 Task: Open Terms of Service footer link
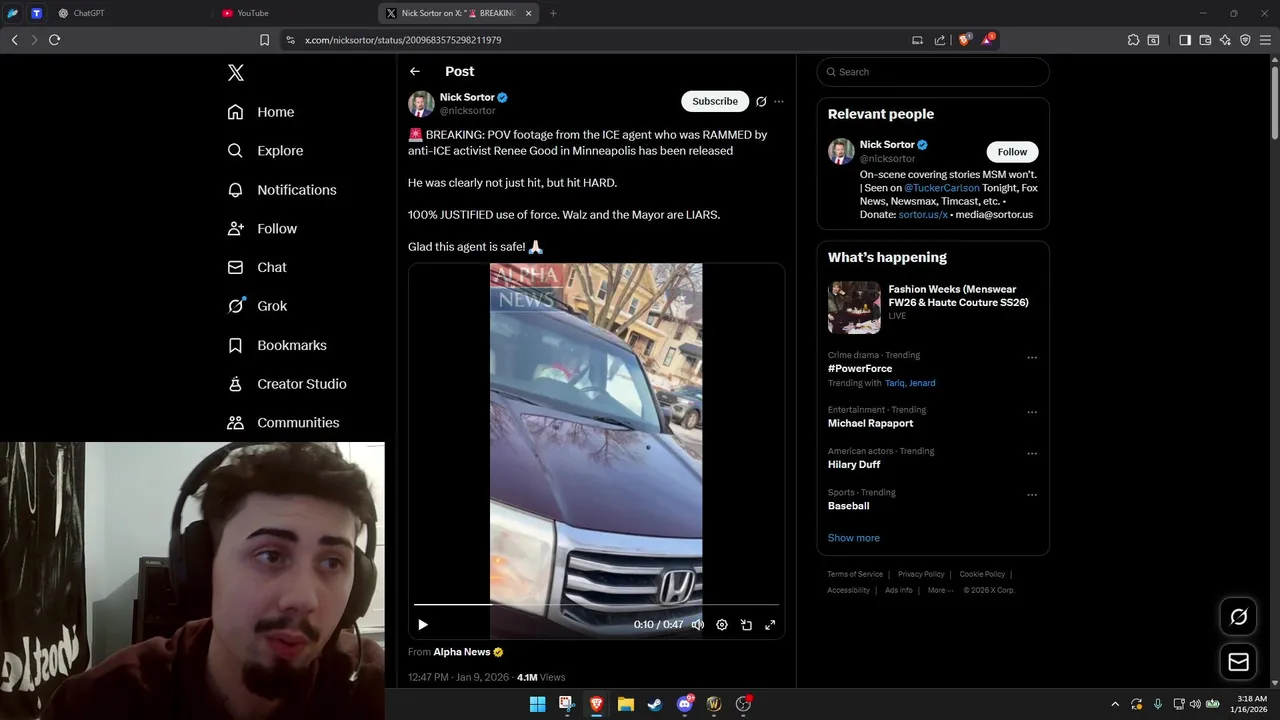click(x=855, y=574)
